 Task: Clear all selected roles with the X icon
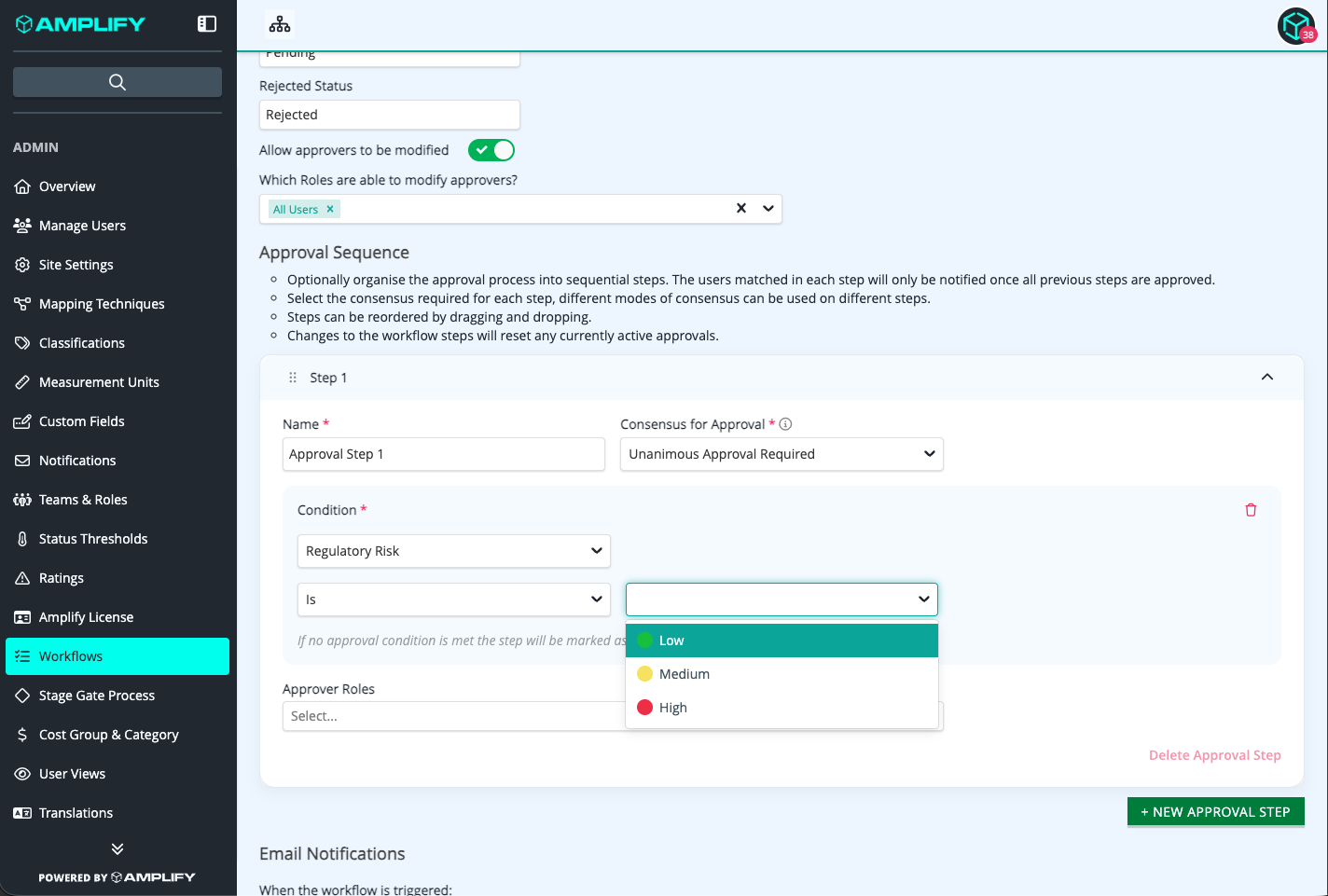pyautogui.click(x=741, y=208)
